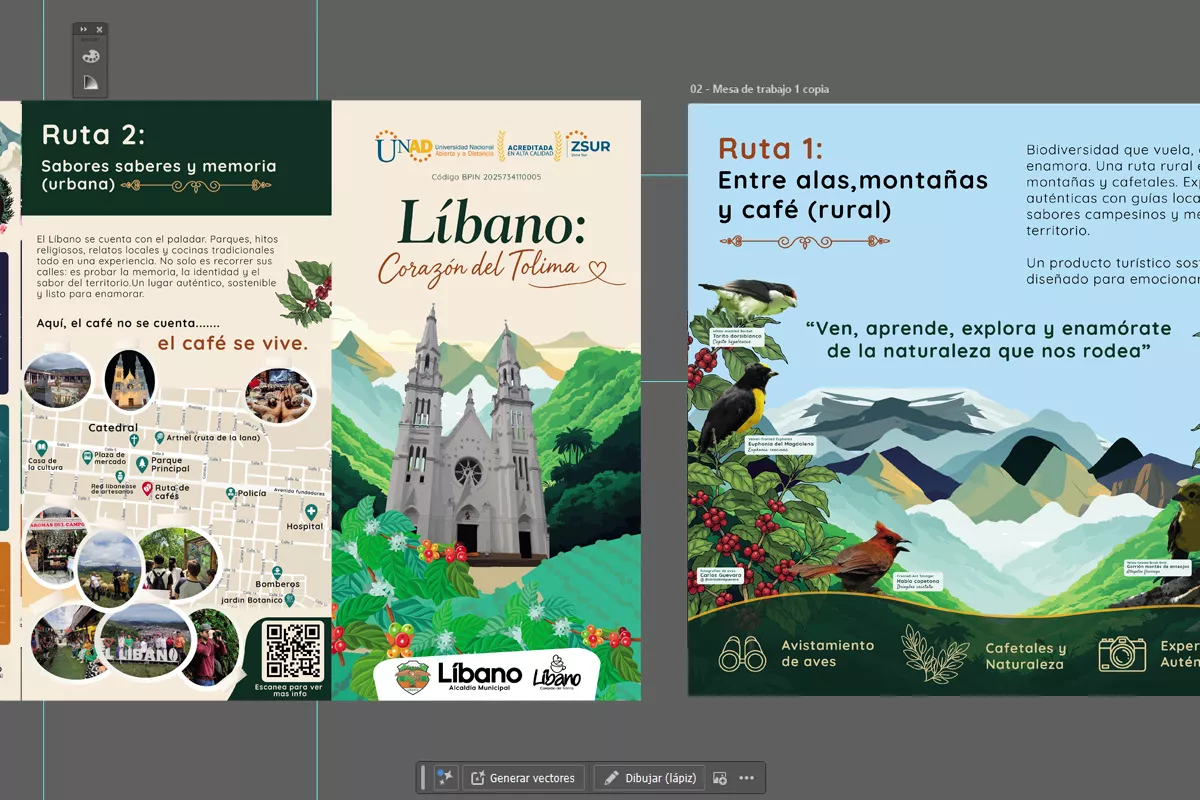Select the Hospital map label
The image size is (1200, 800).
tap(305, 525)
